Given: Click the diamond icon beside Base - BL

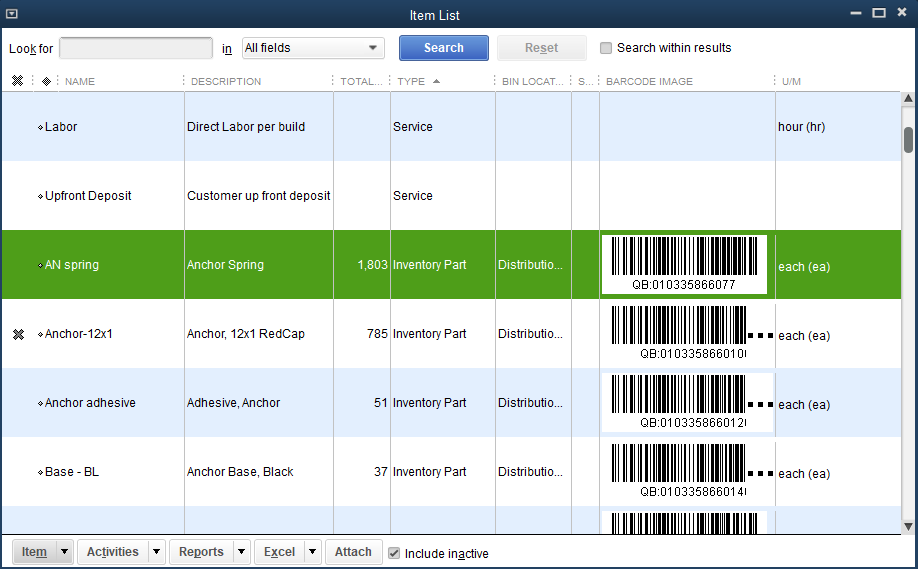Looking at the screenshot, I should (x=40, y=472).
